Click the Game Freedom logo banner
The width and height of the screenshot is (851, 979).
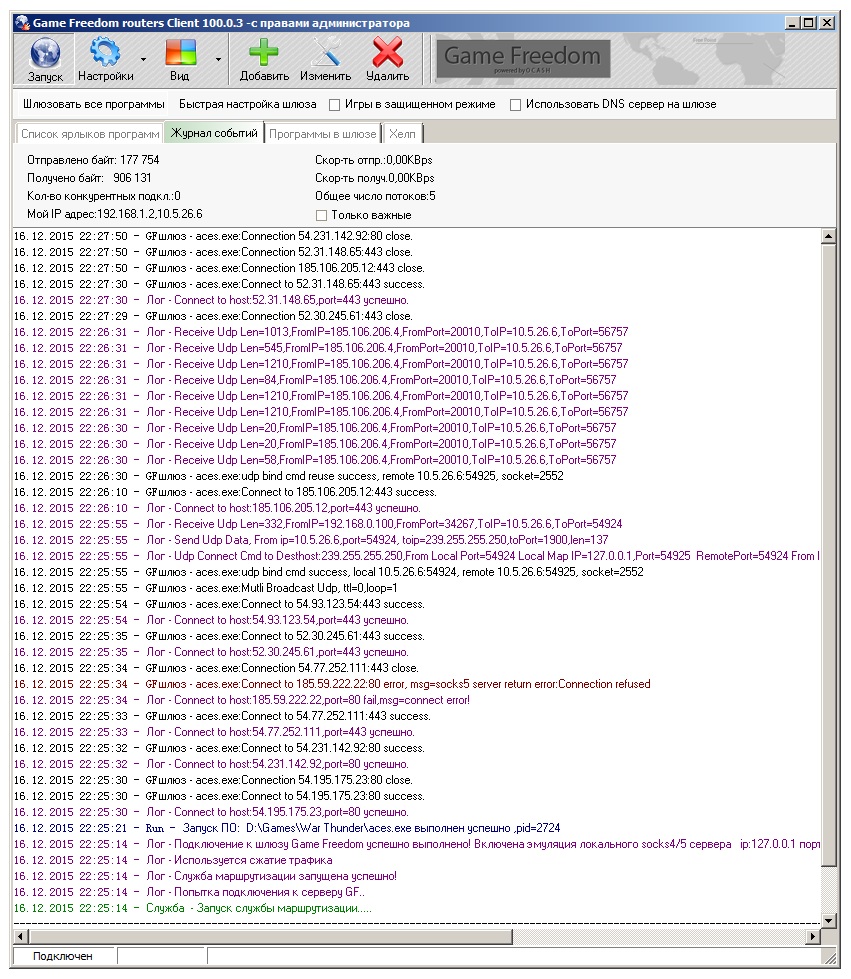click(523, 59)
